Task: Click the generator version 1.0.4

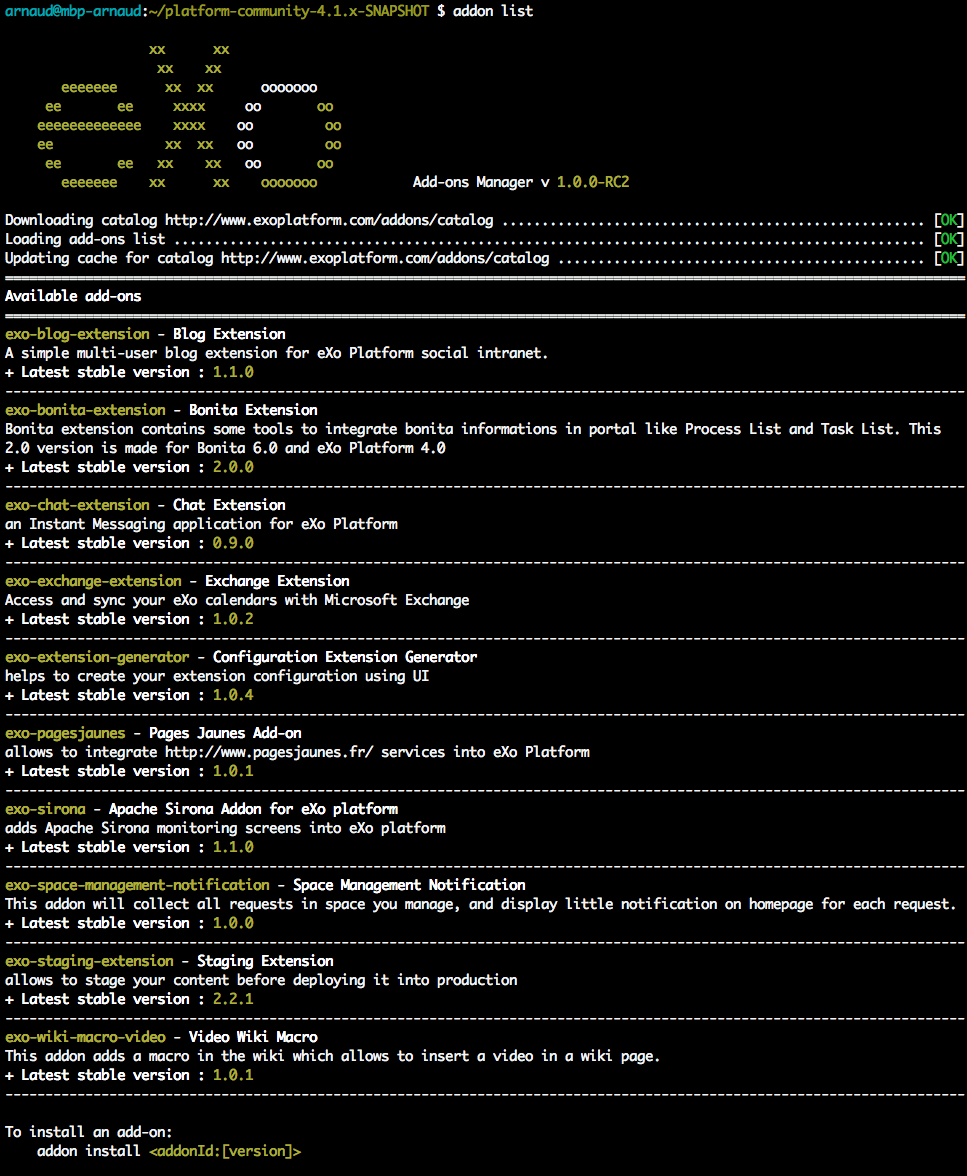Action: (233, 695)
